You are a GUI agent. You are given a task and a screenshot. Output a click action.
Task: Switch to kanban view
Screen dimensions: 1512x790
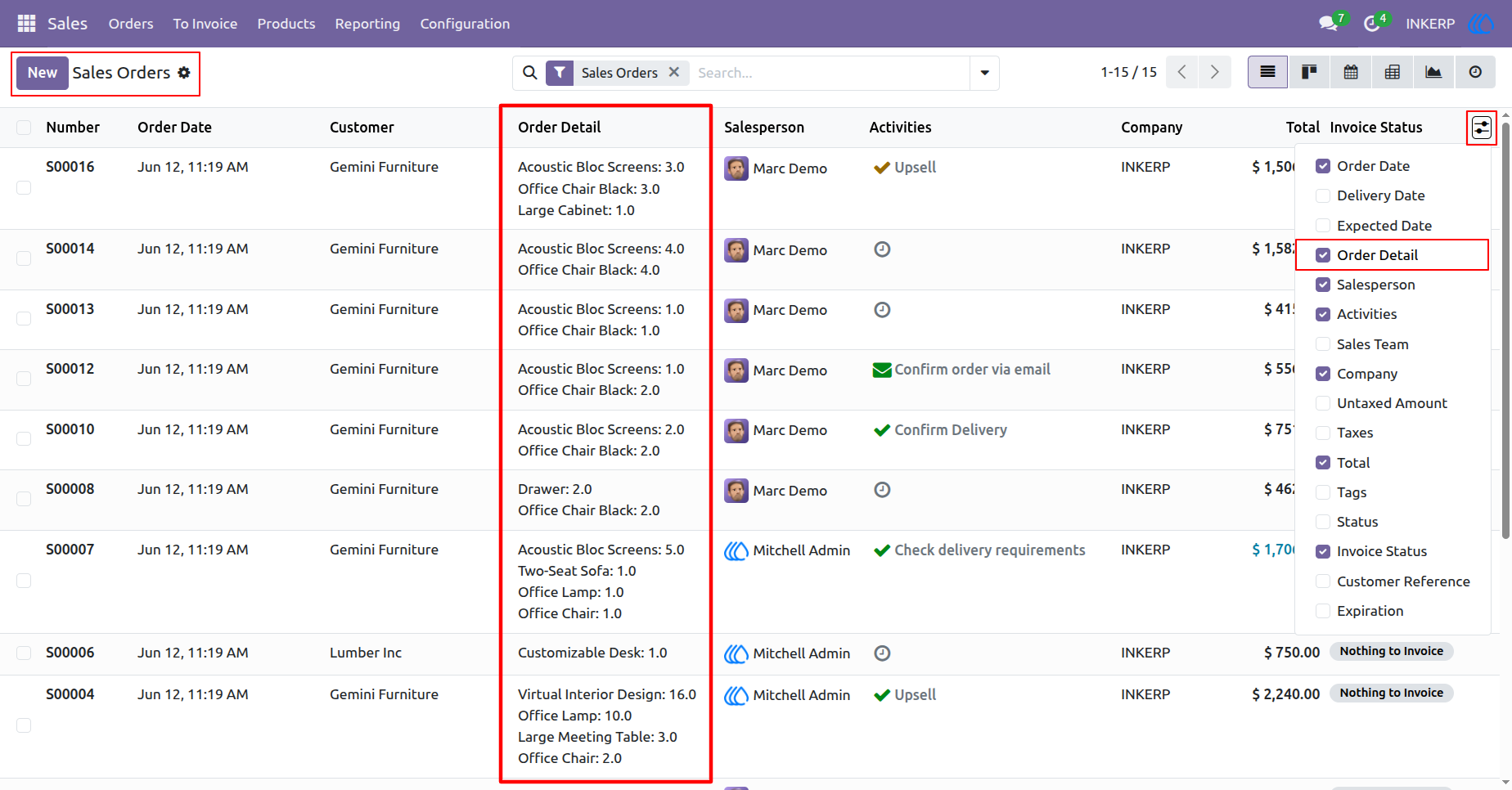(1309, 72)
